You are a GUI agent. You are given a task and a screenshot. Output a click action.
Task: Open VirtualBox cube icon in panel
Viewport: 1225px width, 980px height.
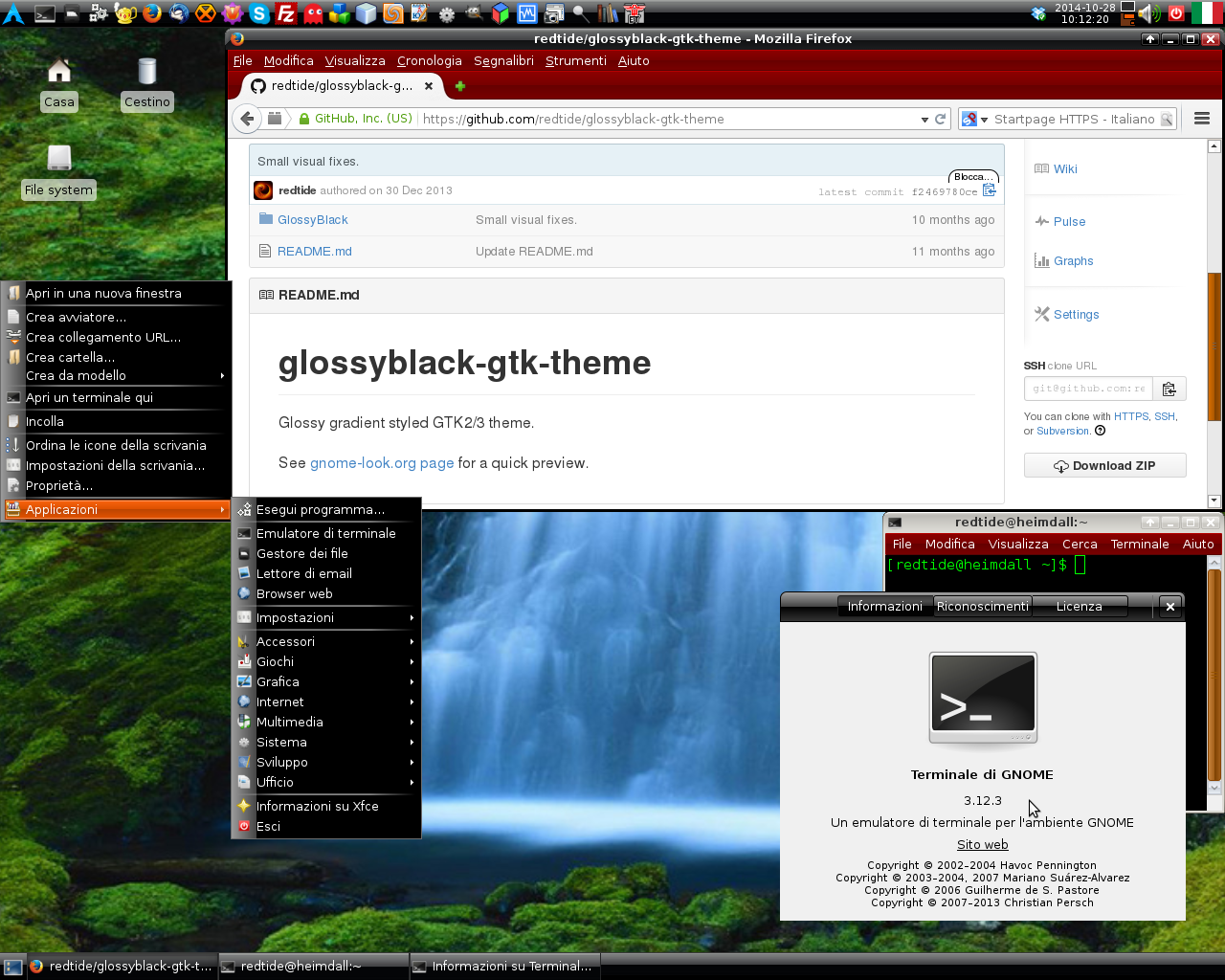pos(367,13)
